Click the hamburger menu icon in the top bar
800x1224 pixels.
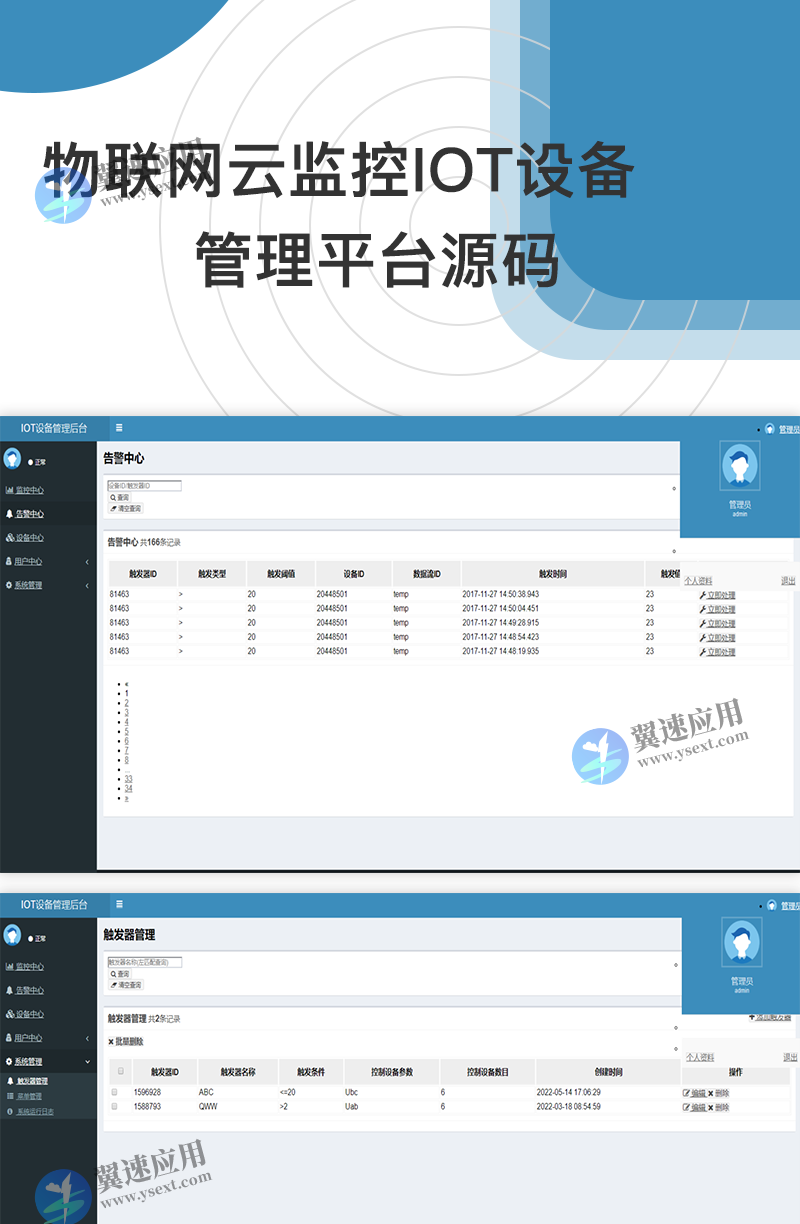pos(119,428)
